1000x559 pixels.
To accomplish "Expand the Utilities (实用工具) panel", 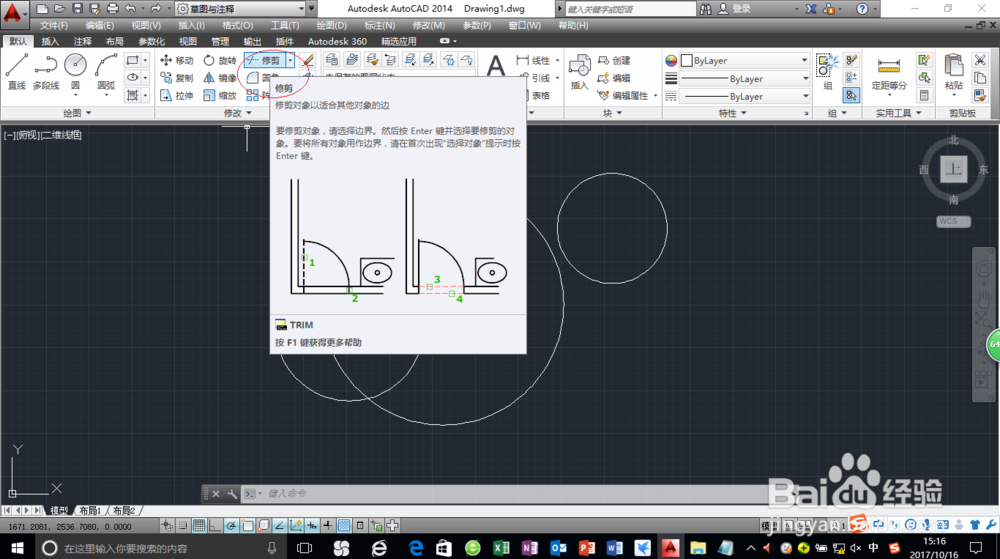I will coord(898,113).
